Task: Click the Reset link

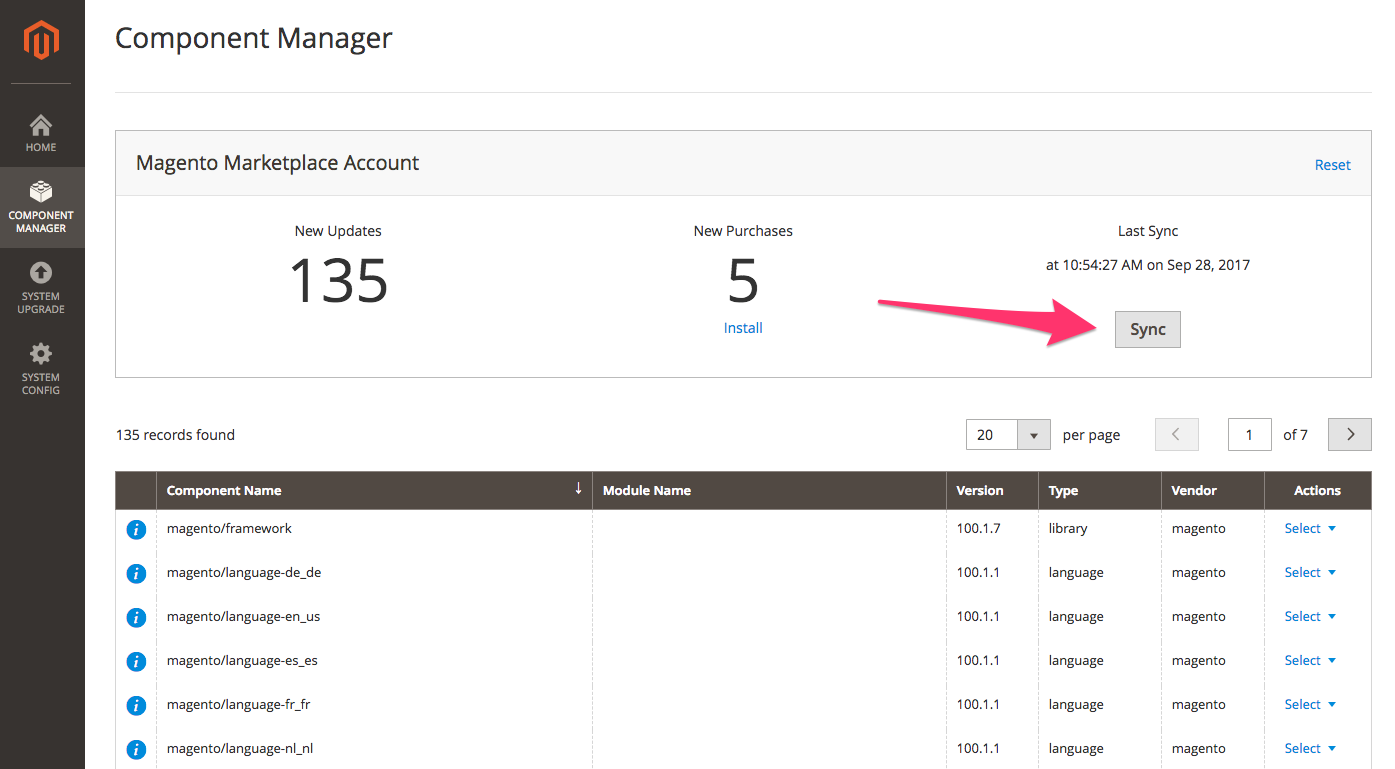Action: click(1333, 165)
